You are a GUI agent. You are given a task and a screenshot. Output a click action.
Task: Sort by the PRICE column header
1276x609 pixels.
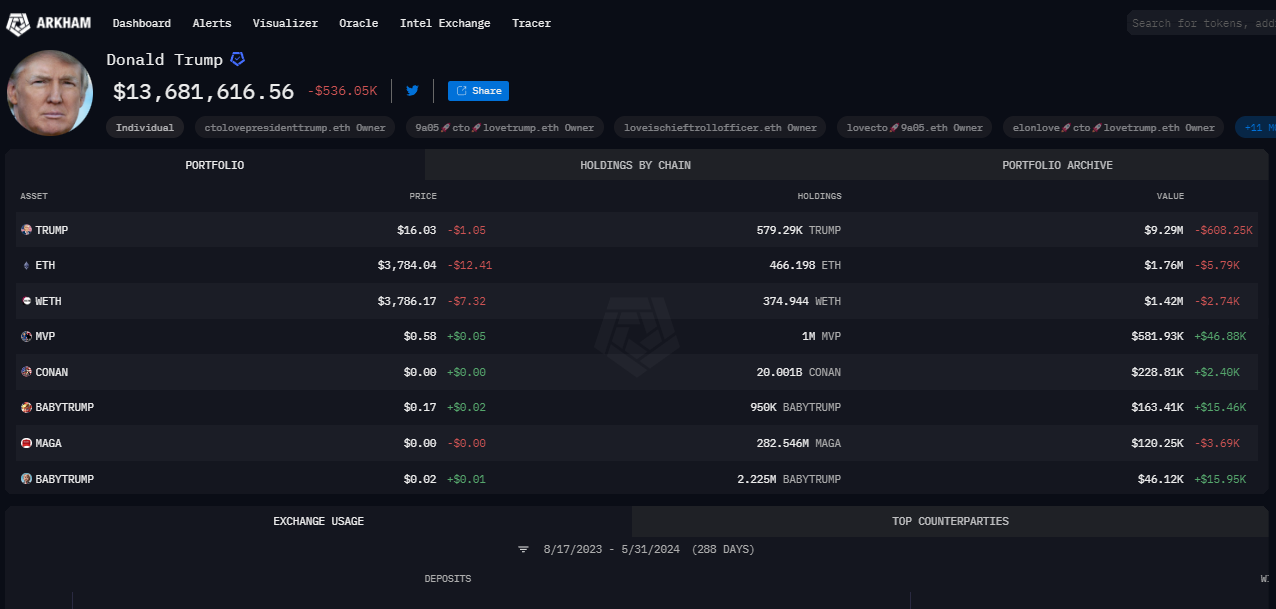tap(423, 196)
